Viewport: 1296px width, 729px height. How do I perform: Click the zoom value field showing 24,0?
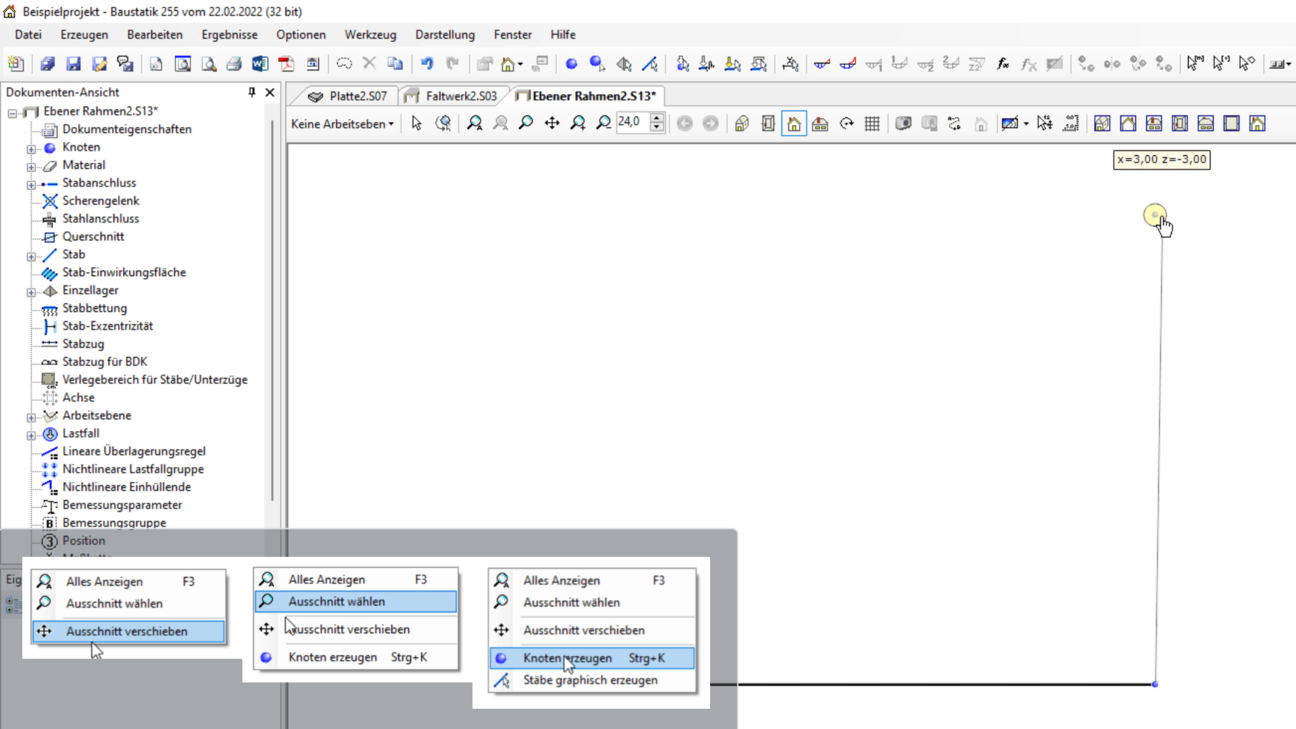[631, 123]
